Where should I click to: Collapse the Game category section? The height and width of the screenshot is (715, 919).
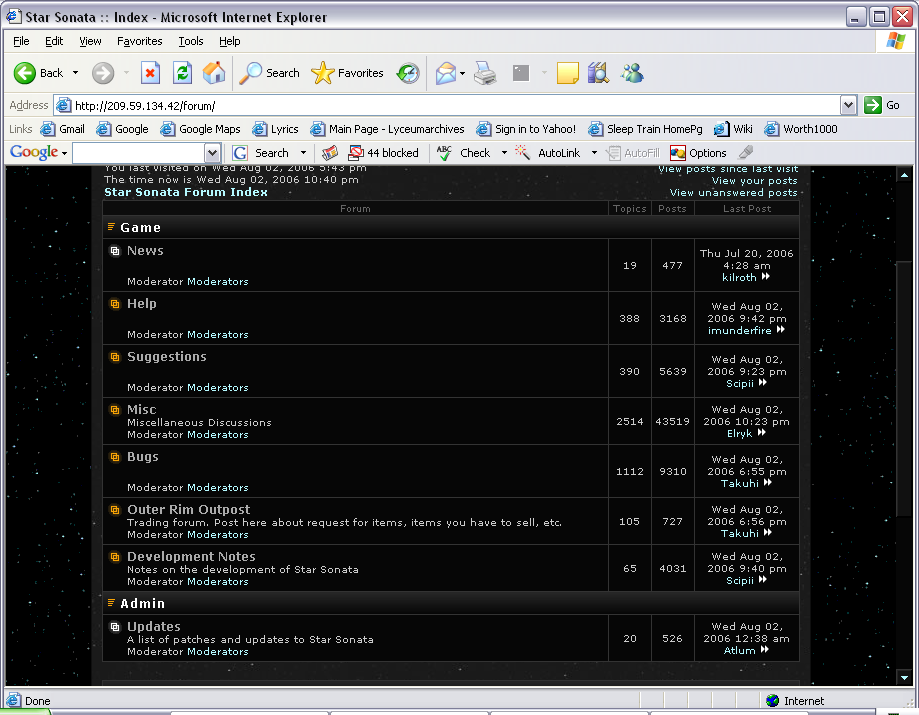[112, 227]
